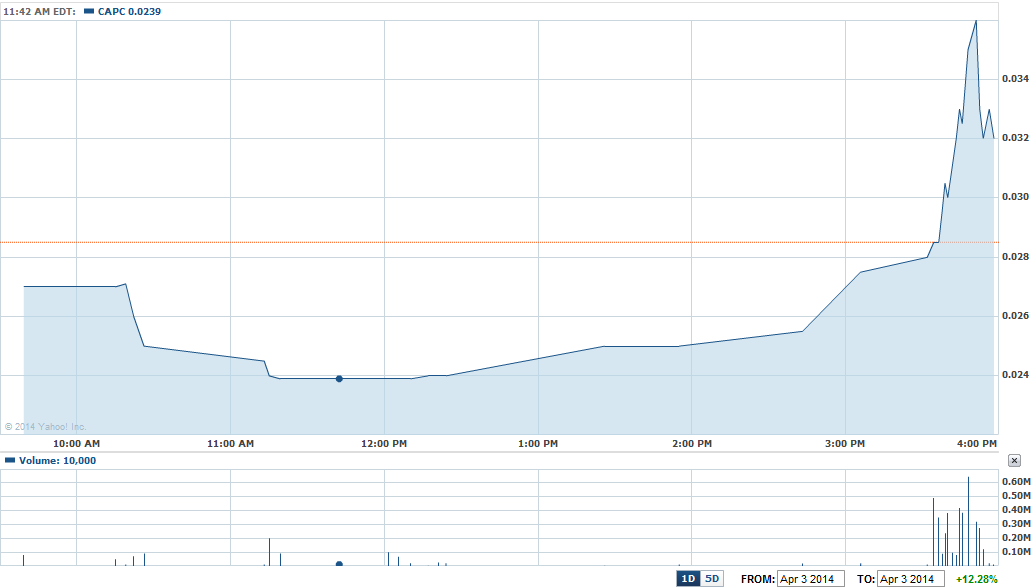The image size is (1035, 587).
Task: Click the 0.034 price axis label
Action: tap(1015, 79)
